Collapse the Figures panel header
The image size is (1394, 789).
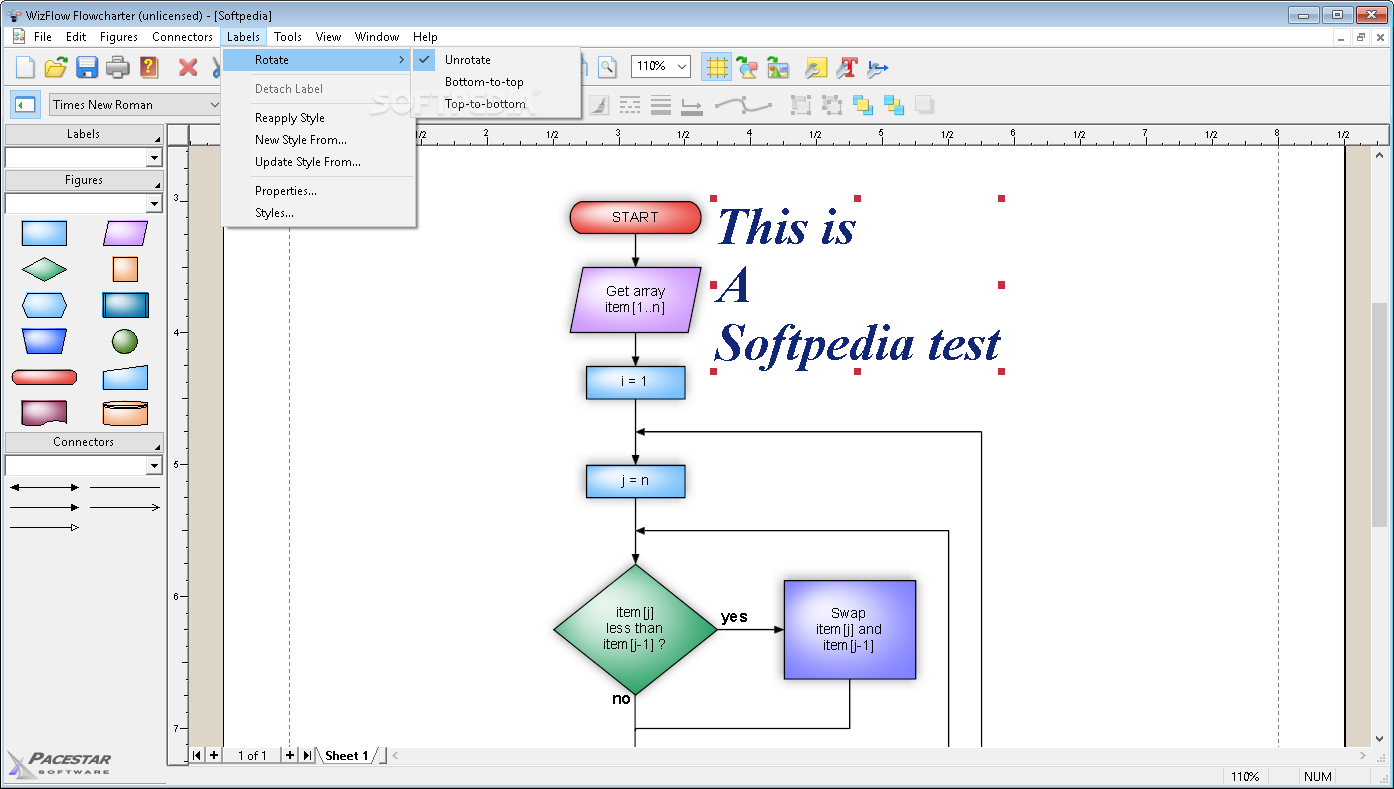[x=84, y=181]
